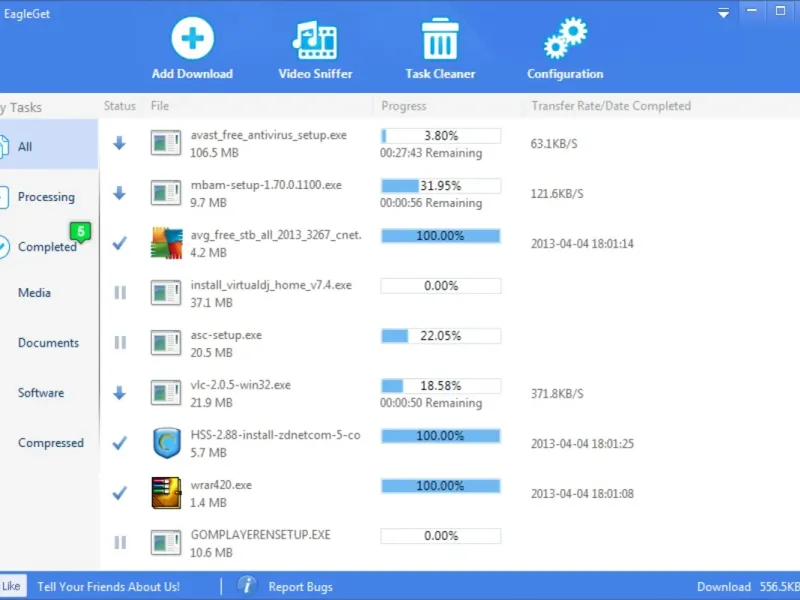Select the Compressed category
Image resolution: width=800 pixels, height=600 pixels.
(51, 442)
